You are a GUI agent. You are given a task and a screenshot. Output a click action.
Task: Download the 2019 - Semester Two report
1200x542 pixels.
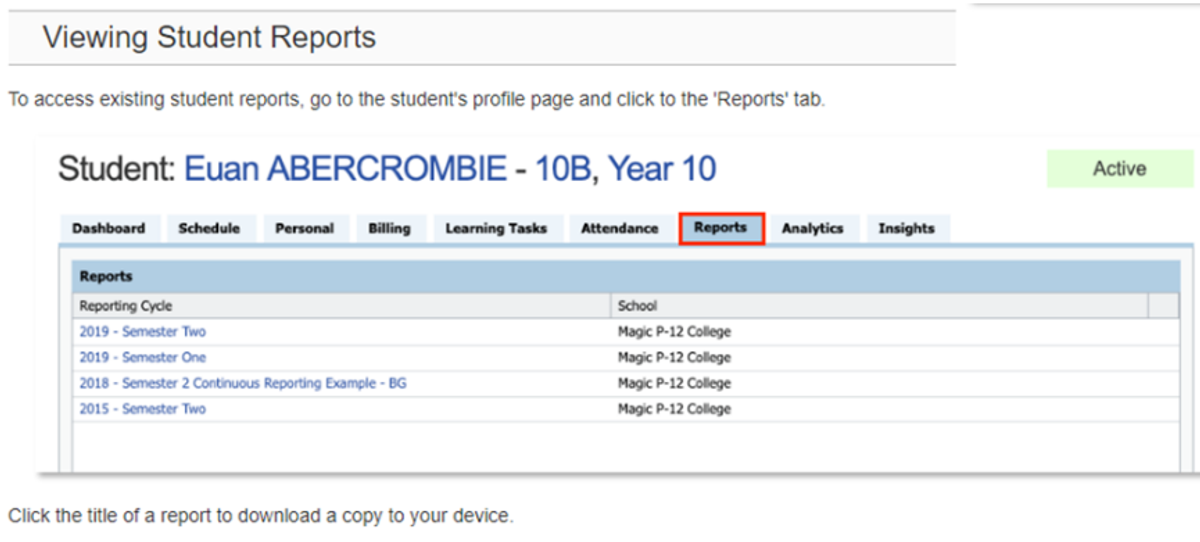[x=142, y=331]
